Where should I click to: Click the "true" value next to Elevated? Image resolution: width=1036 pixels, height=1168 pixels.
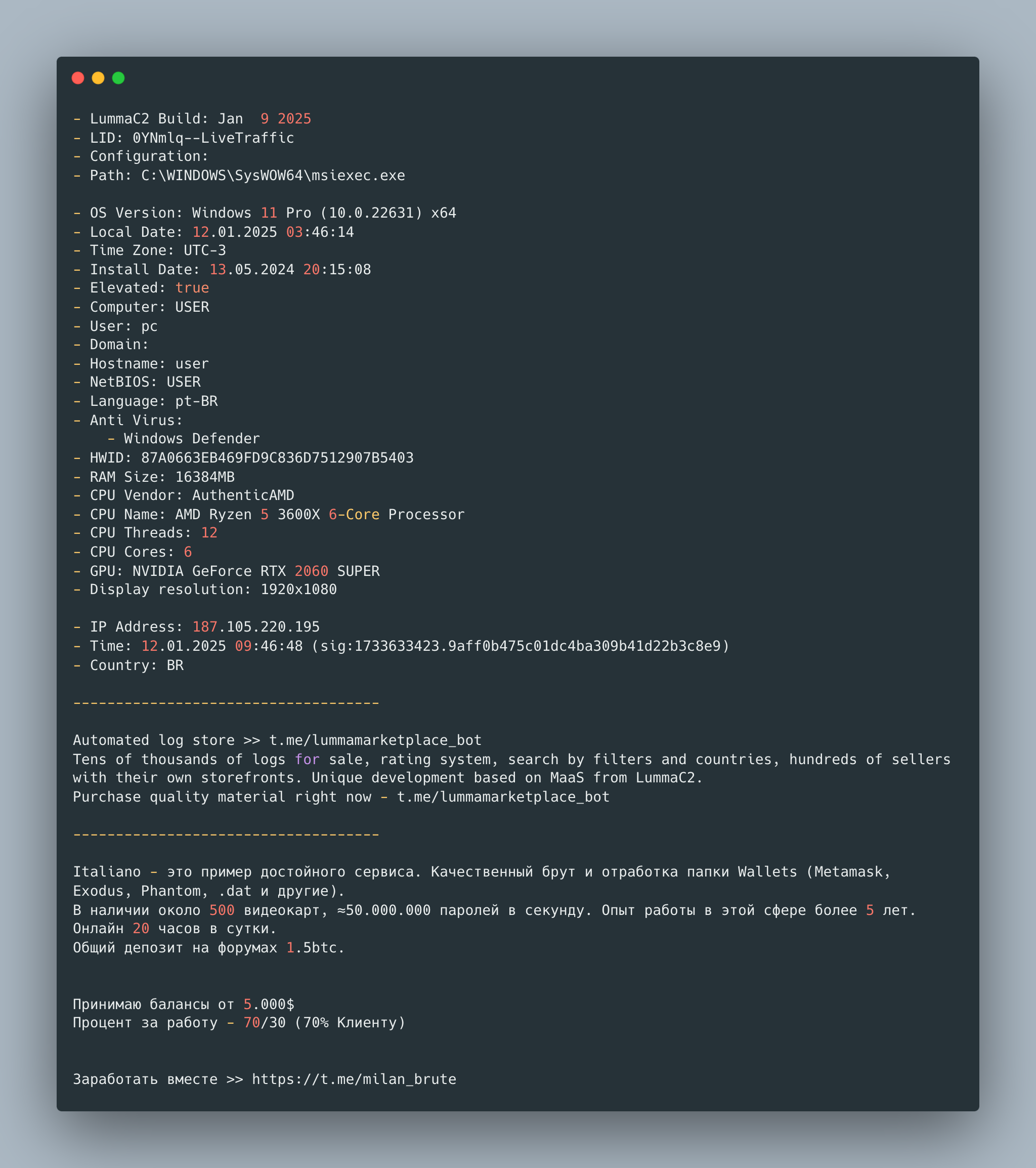192,288
